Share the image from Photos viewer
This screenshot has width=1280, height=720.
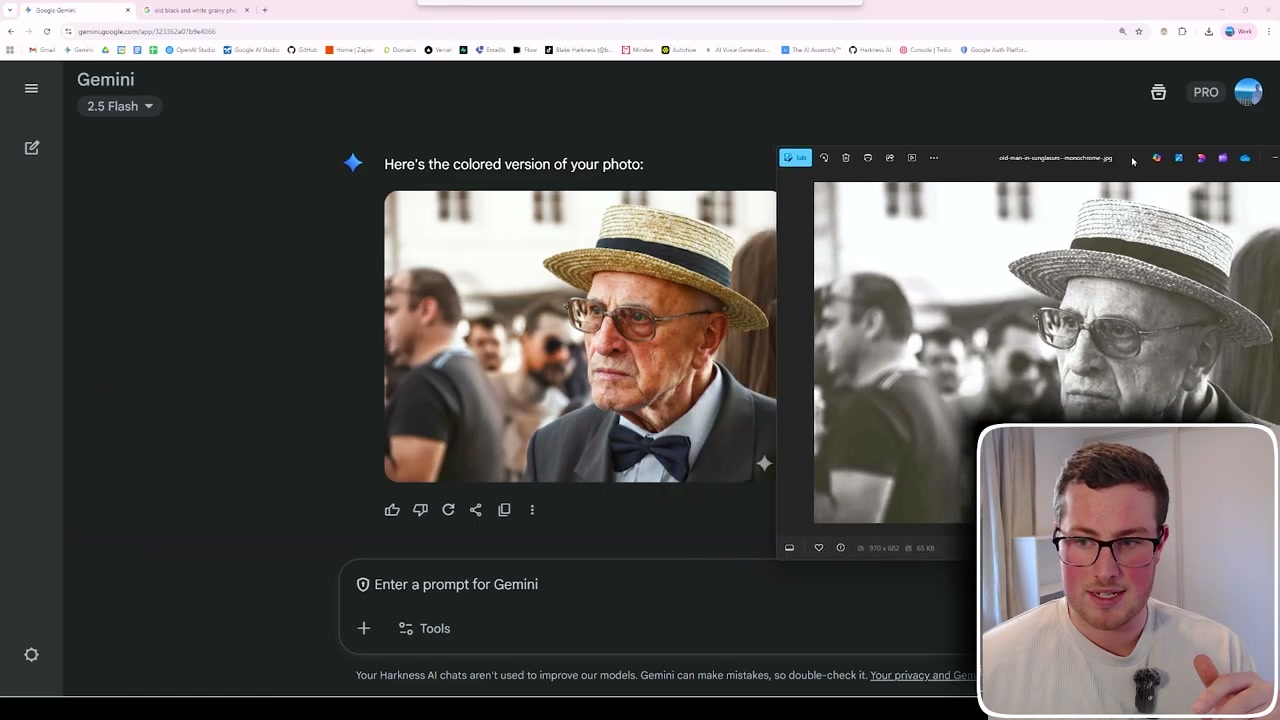pos(890,158)
